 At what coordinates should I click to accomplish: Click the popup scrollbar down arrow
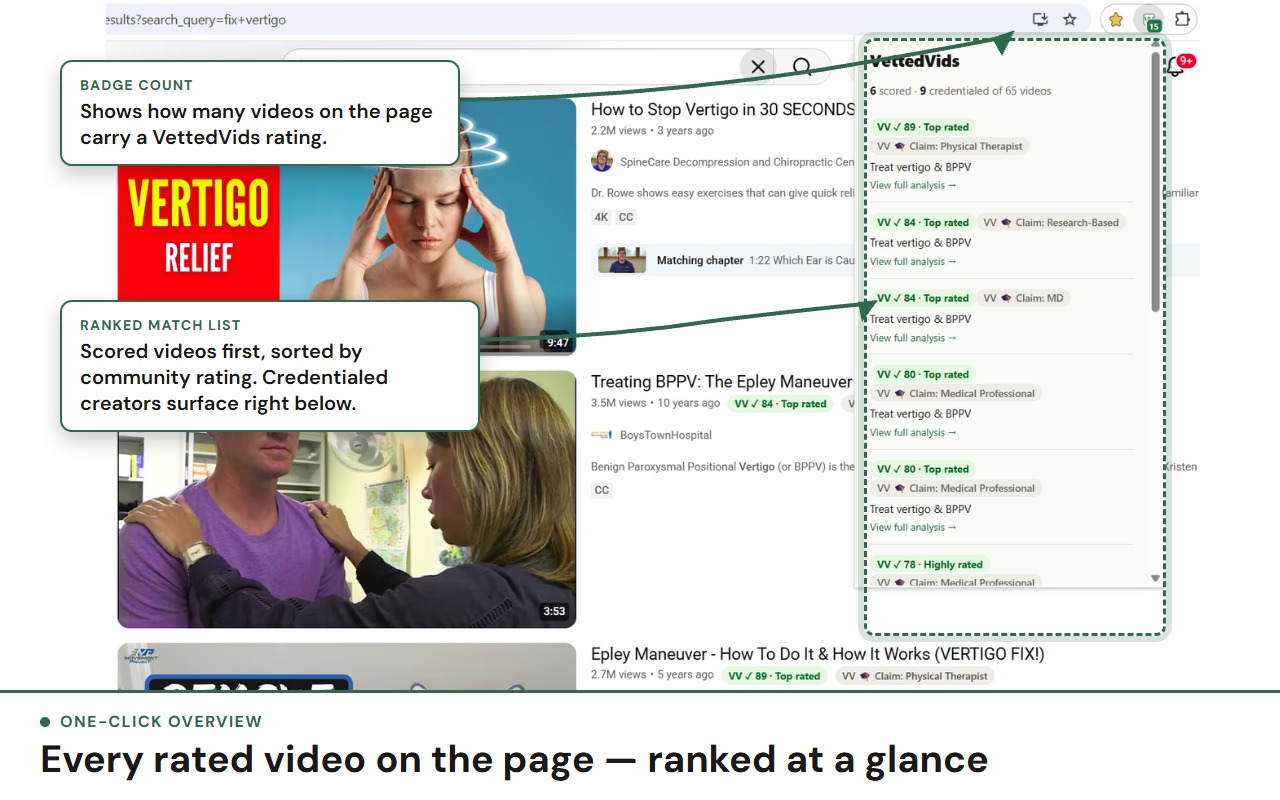coord(1156,578)
